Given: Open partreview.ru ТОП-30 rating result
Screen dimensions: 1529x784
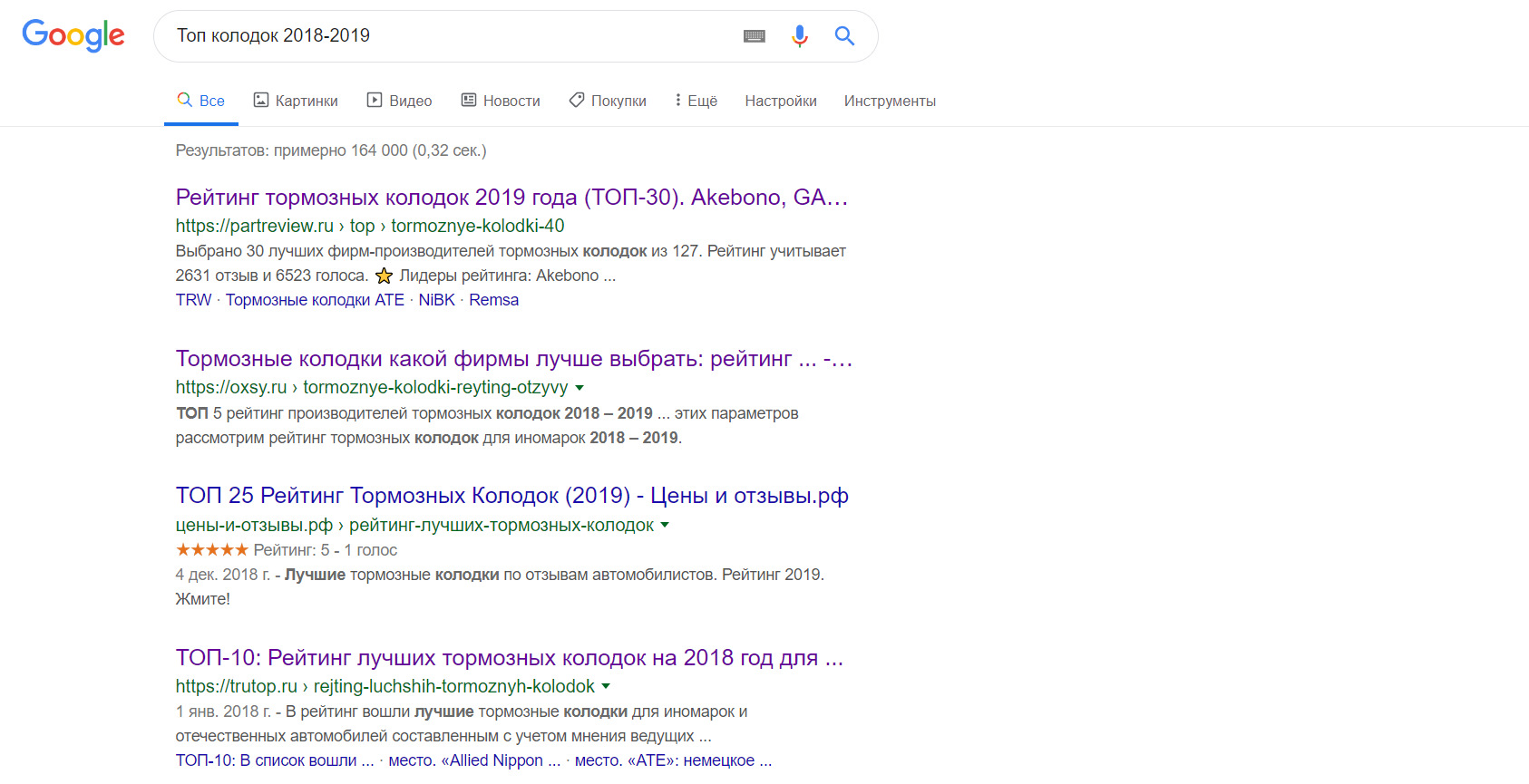Looking at the screenshot, I should pos(511,198).
